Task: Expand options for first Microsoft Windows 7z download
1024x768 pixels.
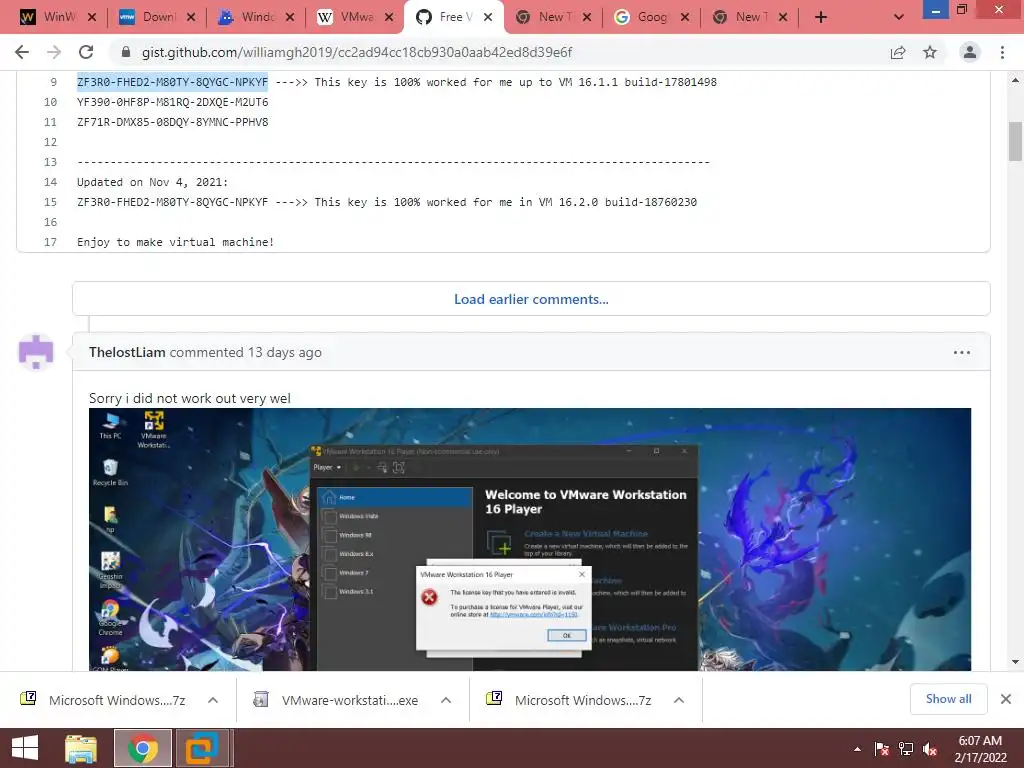Action: 213,700
